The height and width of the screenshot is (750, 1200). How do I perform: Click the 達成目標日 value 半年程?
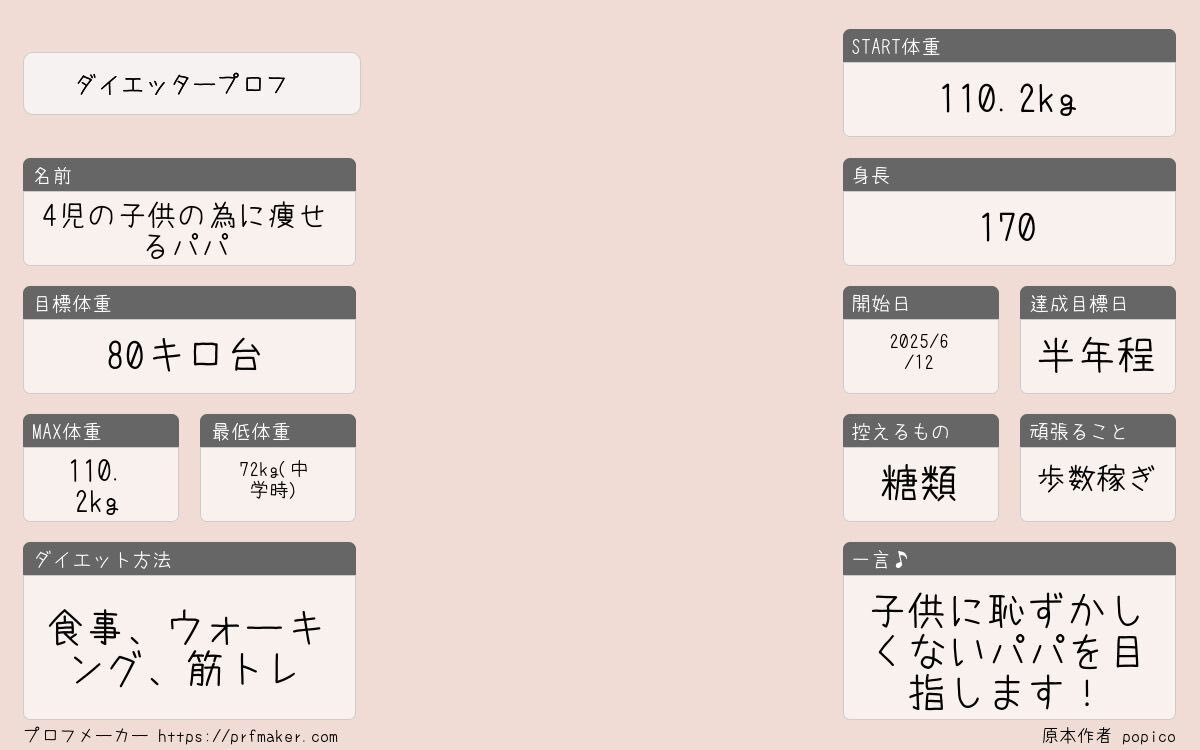pos(1098,356)
